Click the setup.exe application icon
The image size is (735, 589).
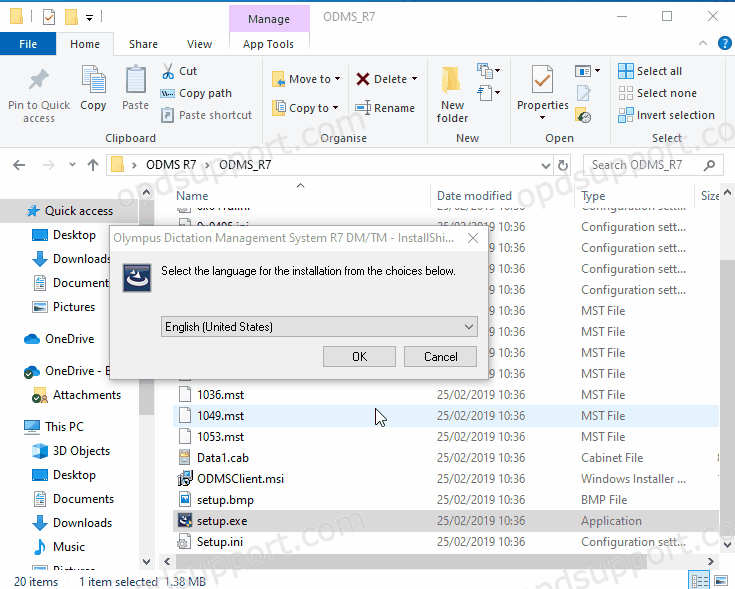185,521
